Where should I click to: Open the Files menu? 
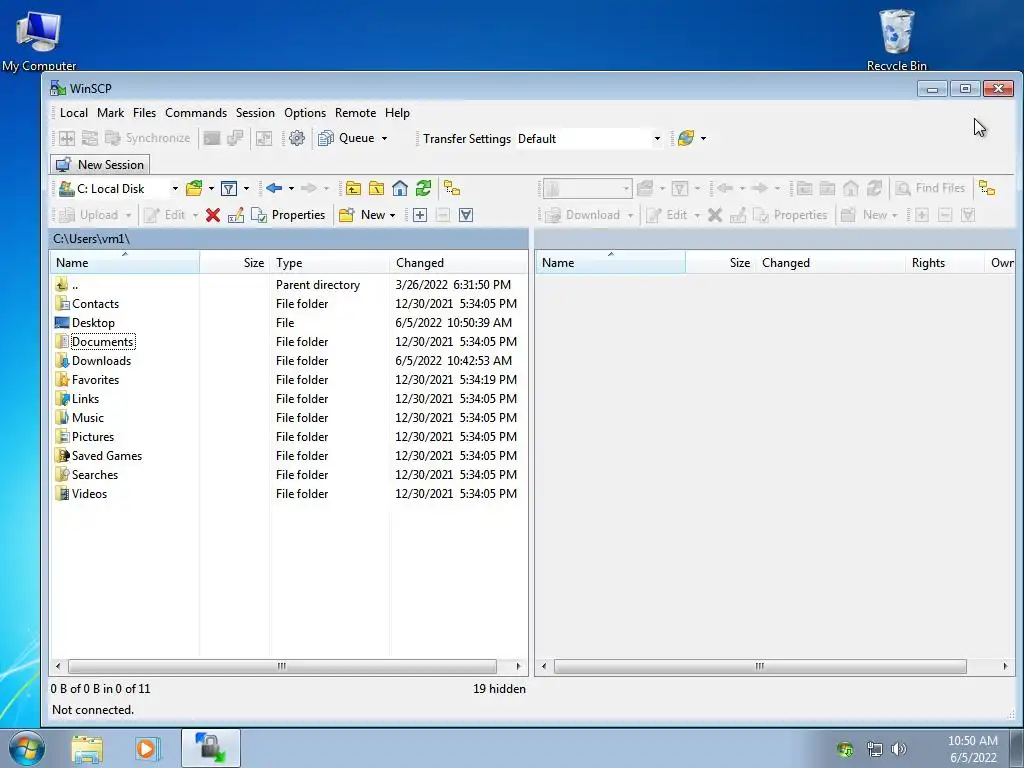click(144, 113)
